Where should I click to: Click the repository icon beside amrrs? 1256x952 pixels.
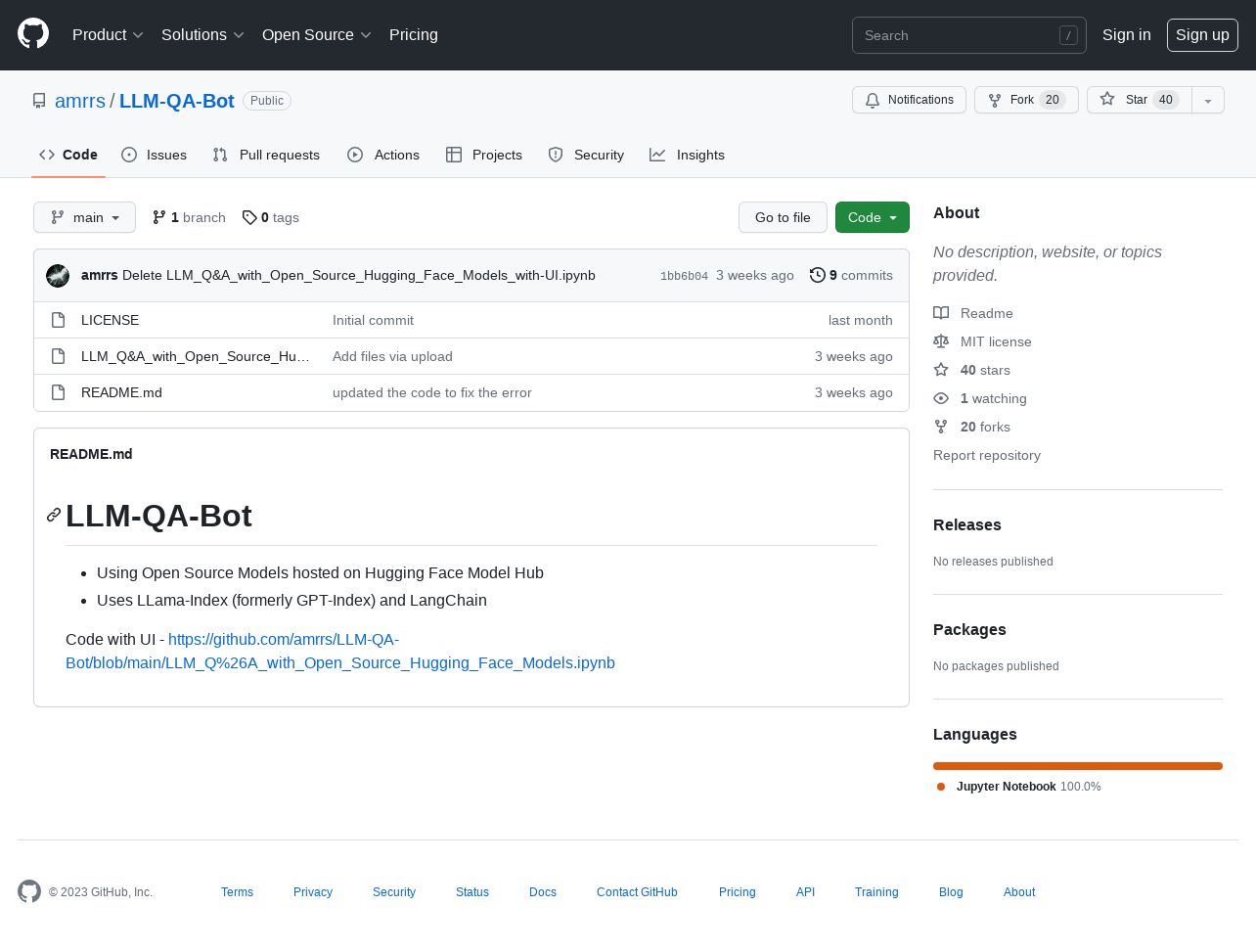pos(39,101)
